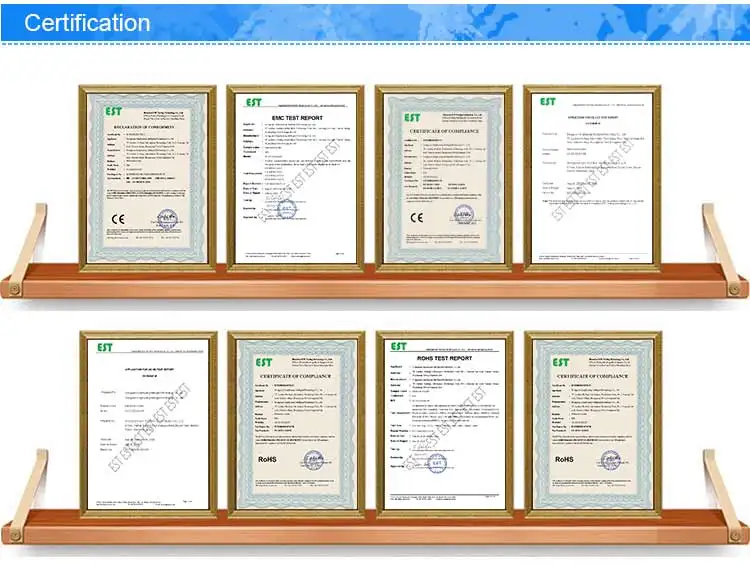Open the framed EMC Test Report

tap(296, 178)
